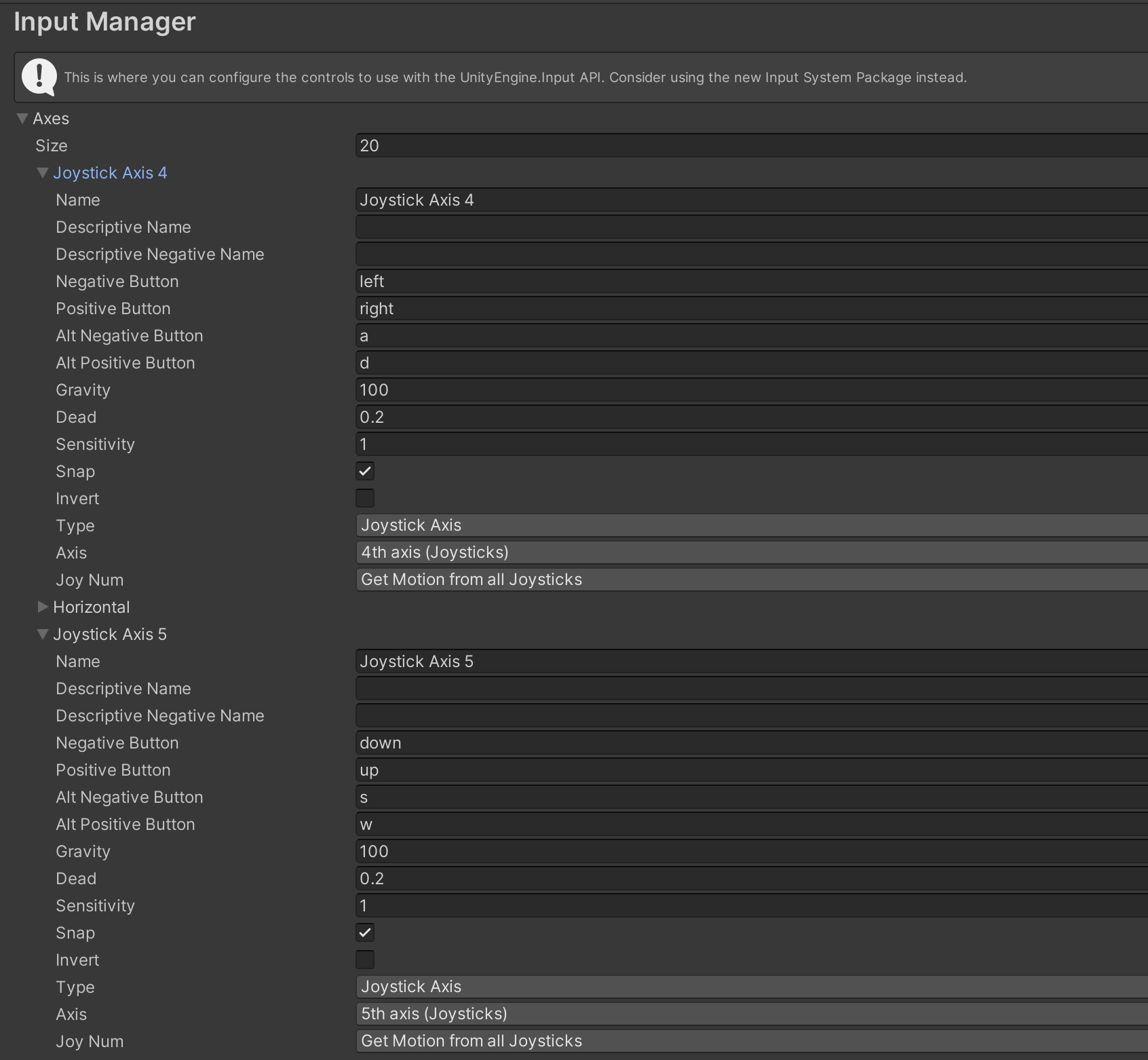
Task: Click the Name field containing 'Joystick Axis 4'
Action: [751, 200]
